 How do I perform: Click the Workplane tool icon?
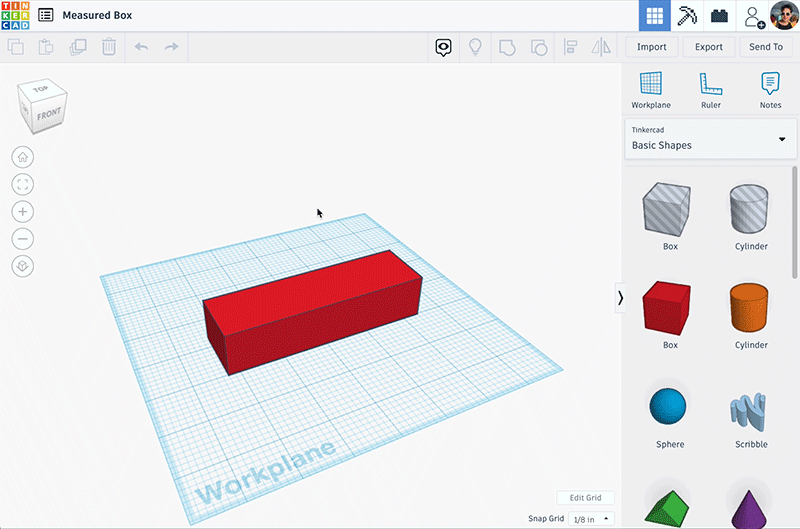point(651,84)
